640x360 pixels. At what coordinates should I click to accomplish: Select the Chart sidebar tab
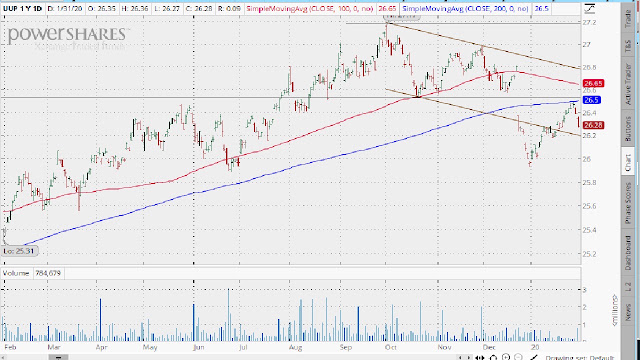point(628,162)
